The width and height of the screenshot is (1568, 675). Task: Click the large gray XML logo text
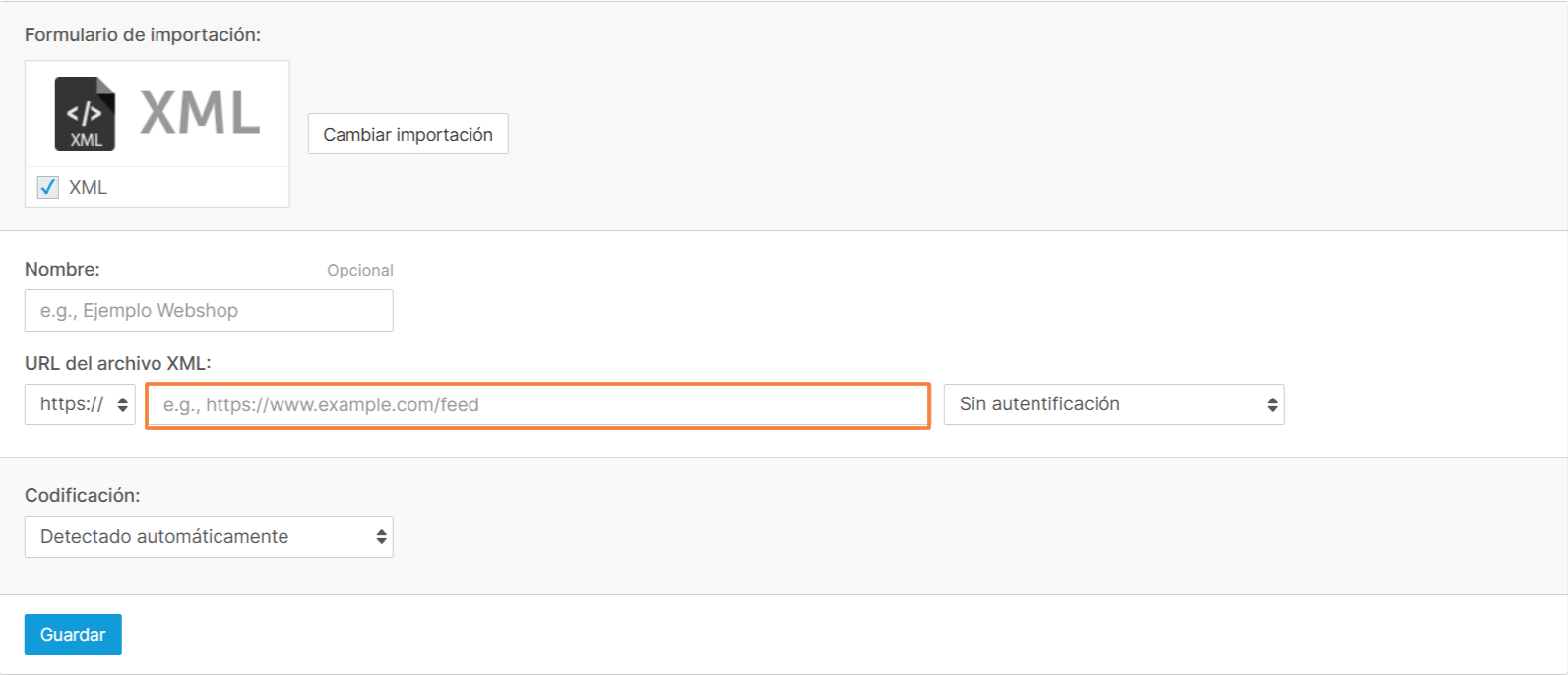[x=200, y=112]
